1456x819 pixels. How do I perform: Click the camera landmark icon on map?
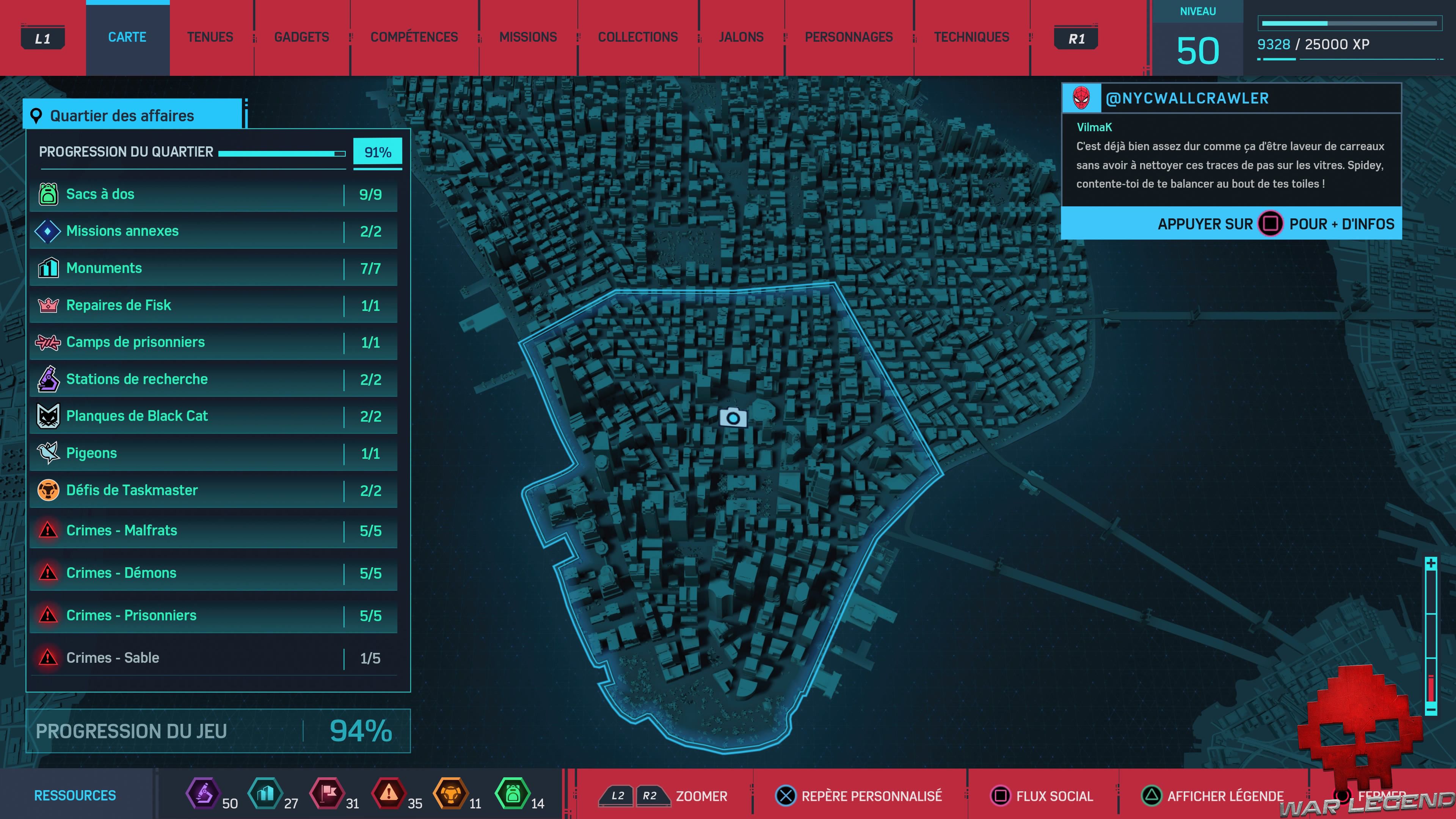point(733,418)
